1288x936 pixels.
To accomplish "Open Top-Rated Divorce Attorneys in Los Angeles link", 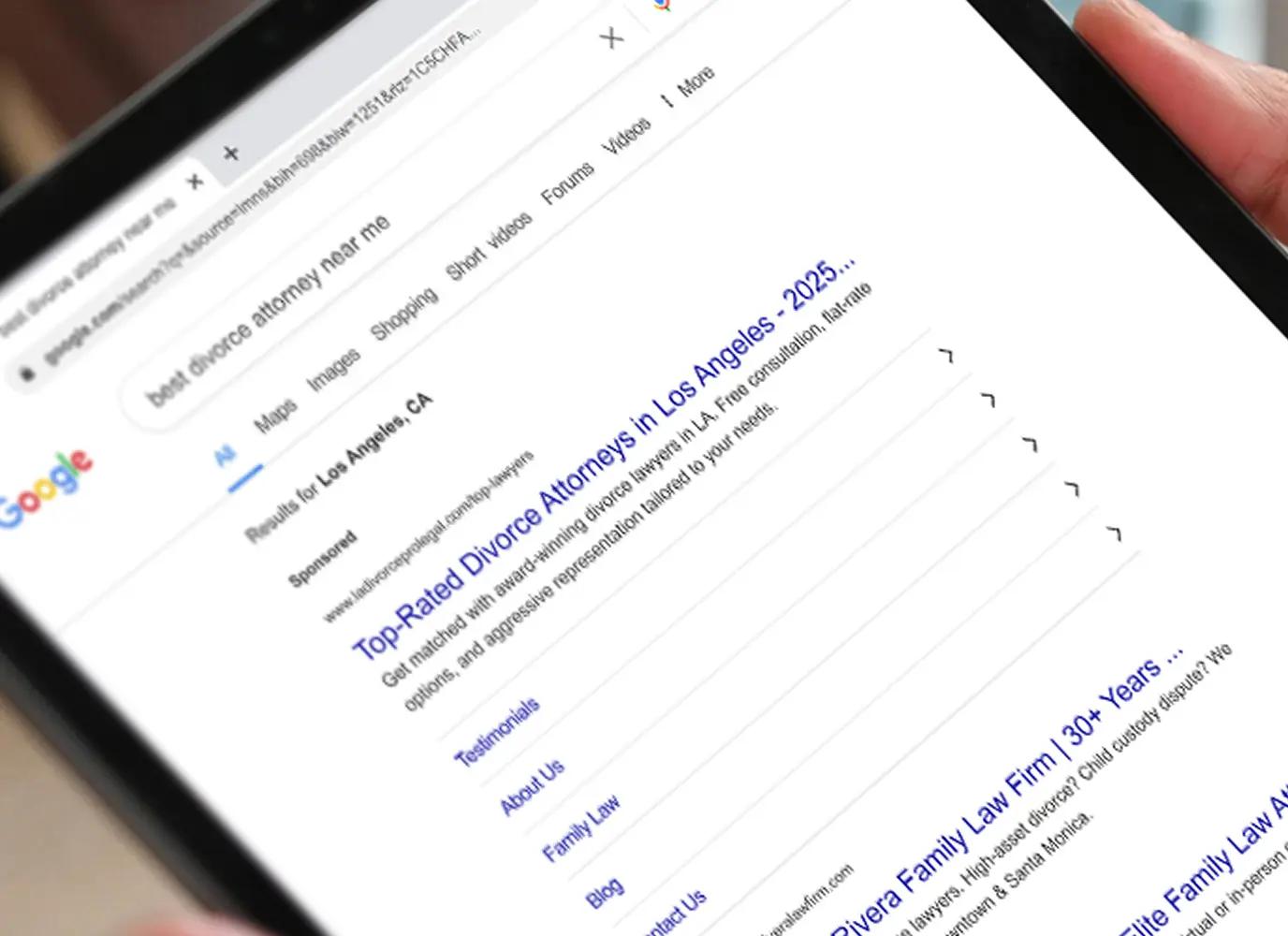I will [603, 458].
